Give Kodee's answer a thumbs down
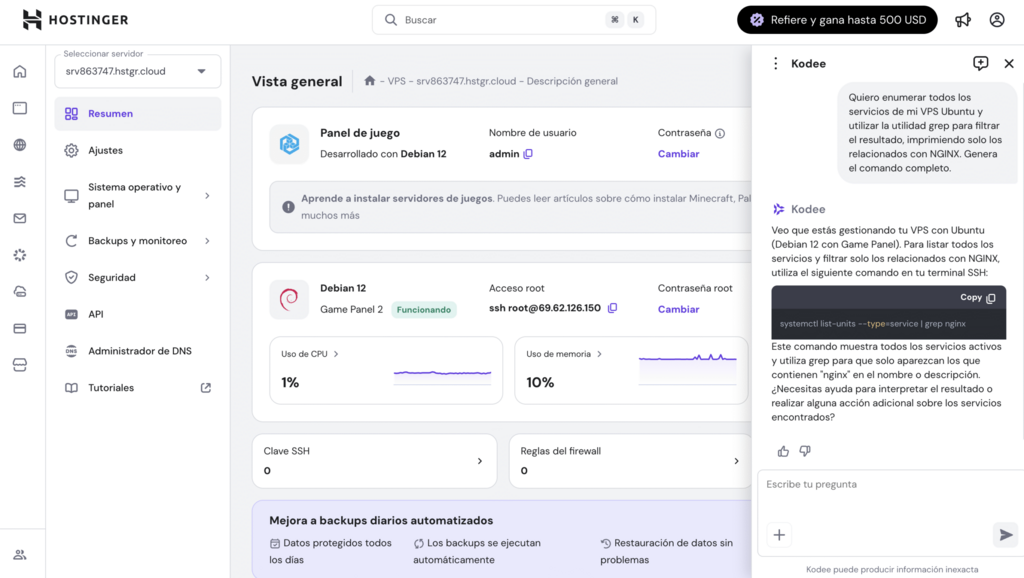 coord(805,451)
